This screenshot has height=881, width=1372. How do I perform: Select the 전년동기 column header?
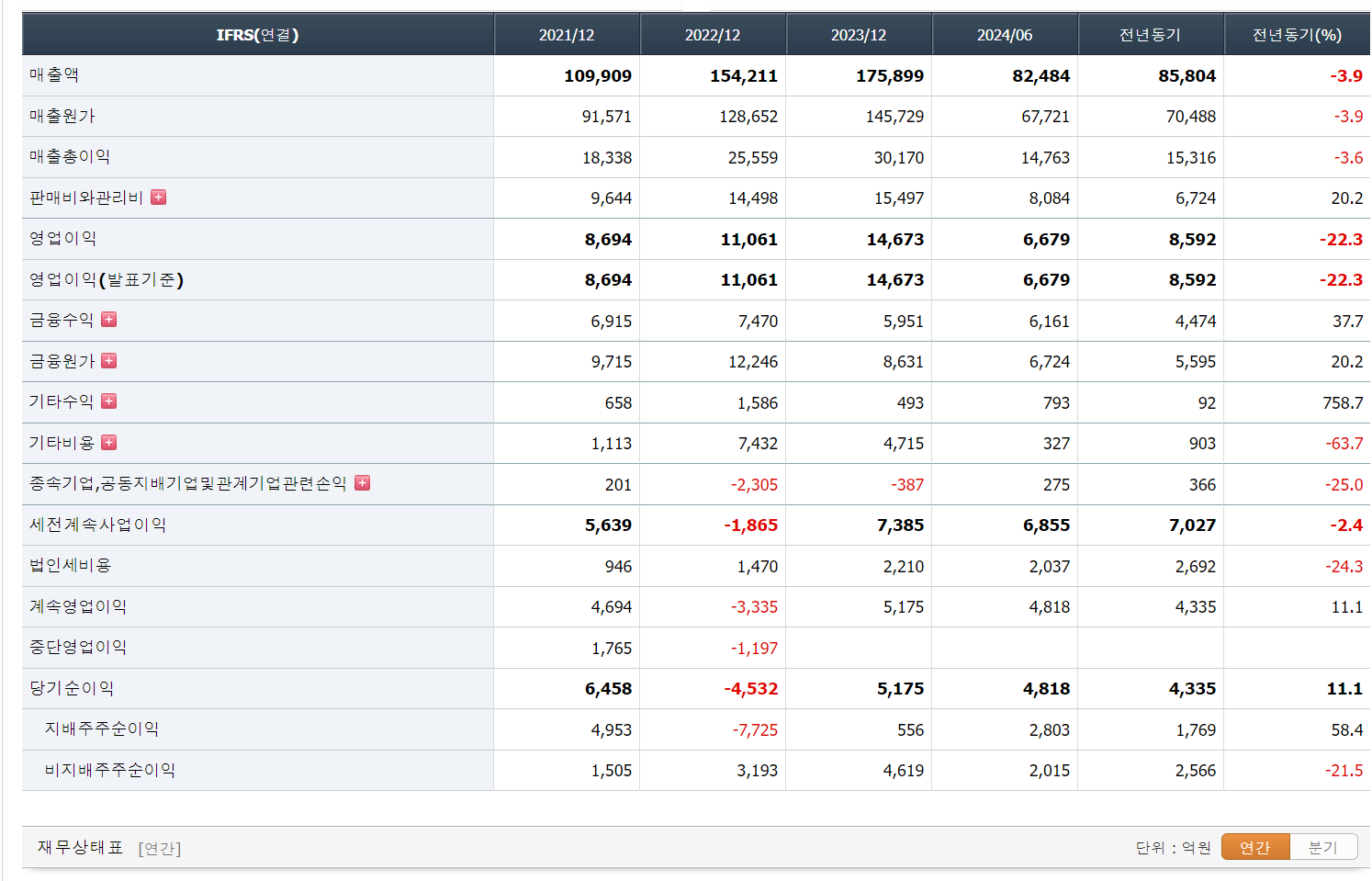1151,35
